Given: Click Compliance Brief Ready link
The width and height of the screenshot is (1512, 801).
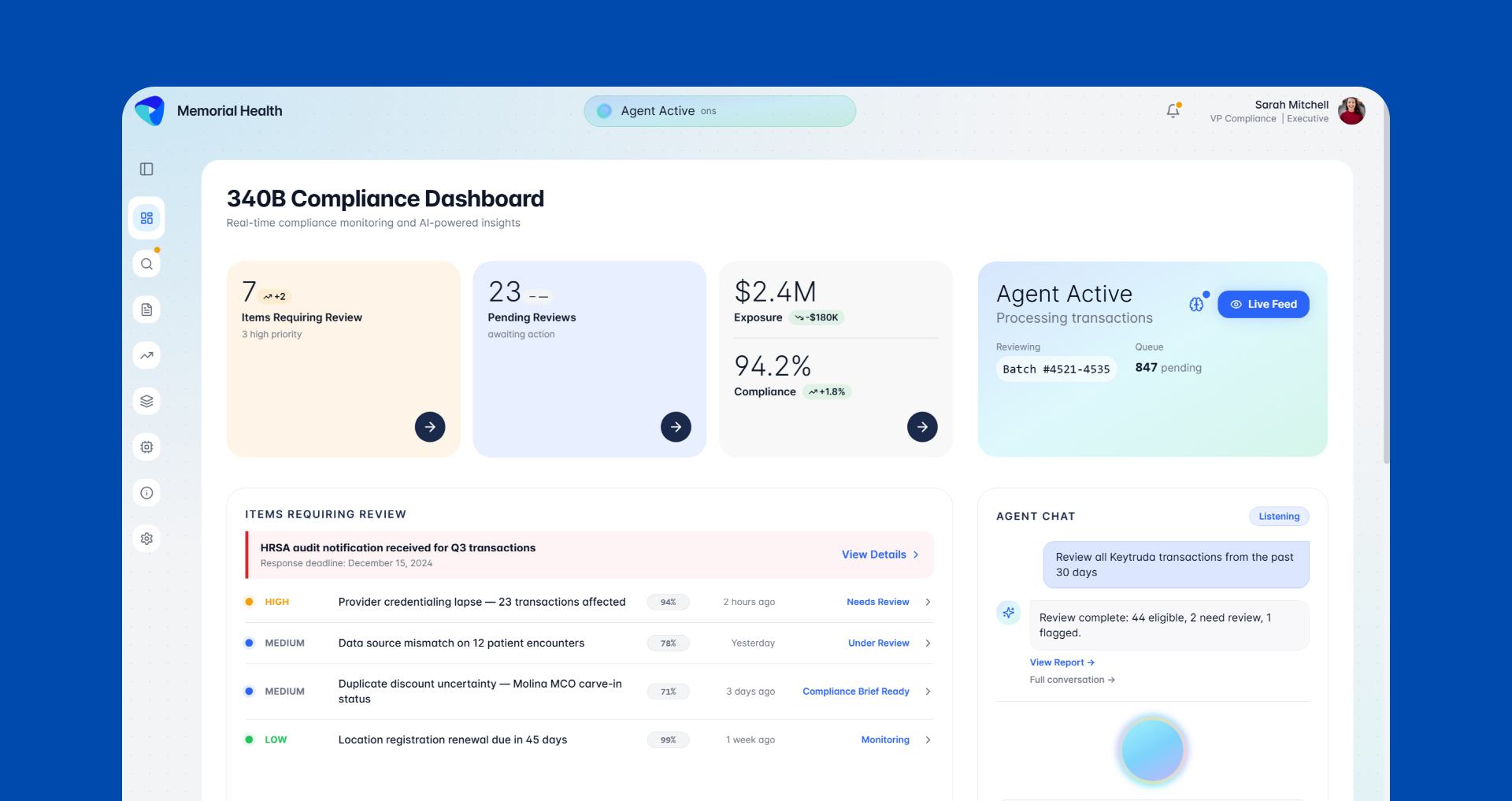Looking at the screenshot, I should (856, 692).
